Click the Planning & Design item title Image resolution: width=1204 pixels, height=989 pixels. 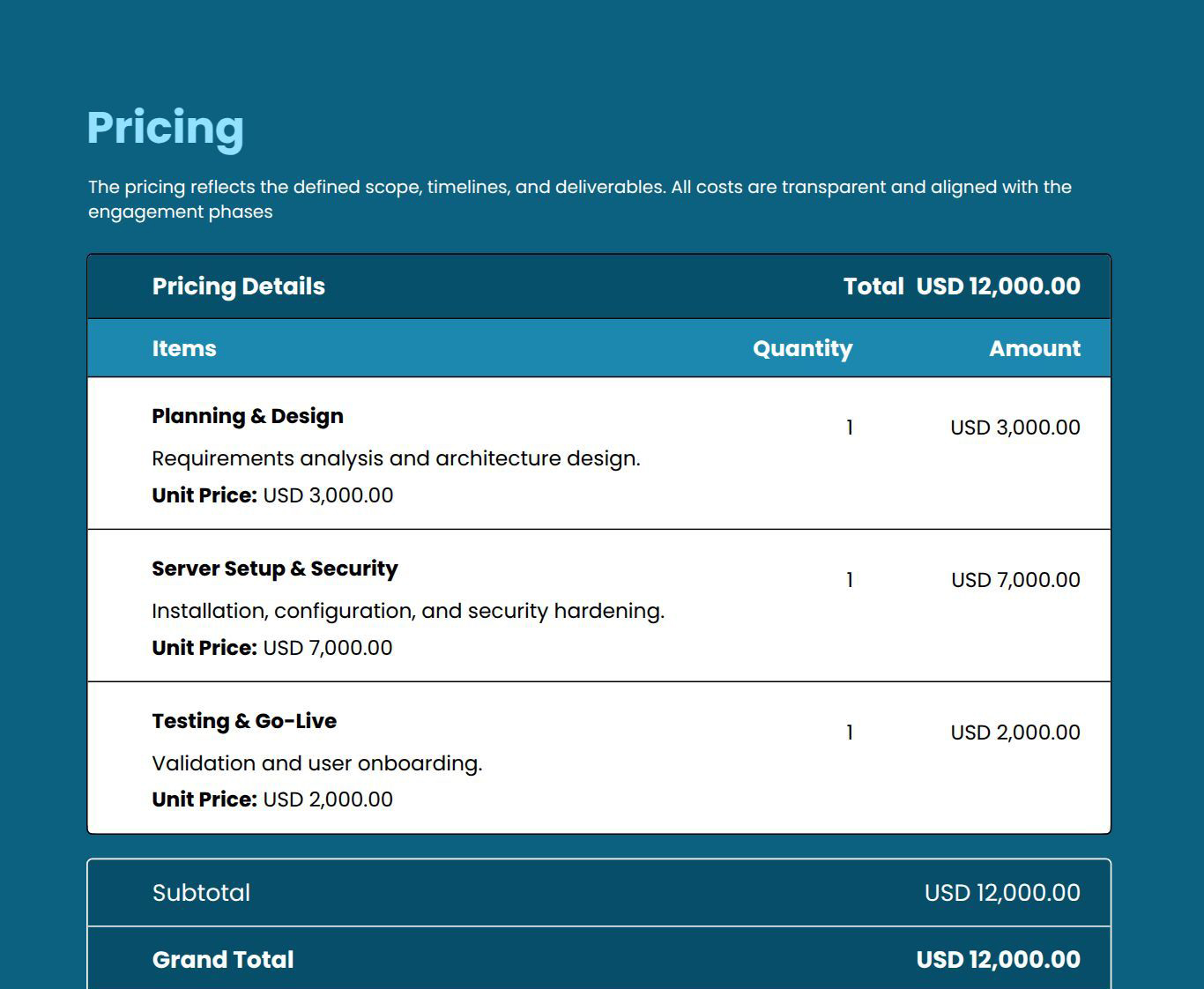[247, 416]
